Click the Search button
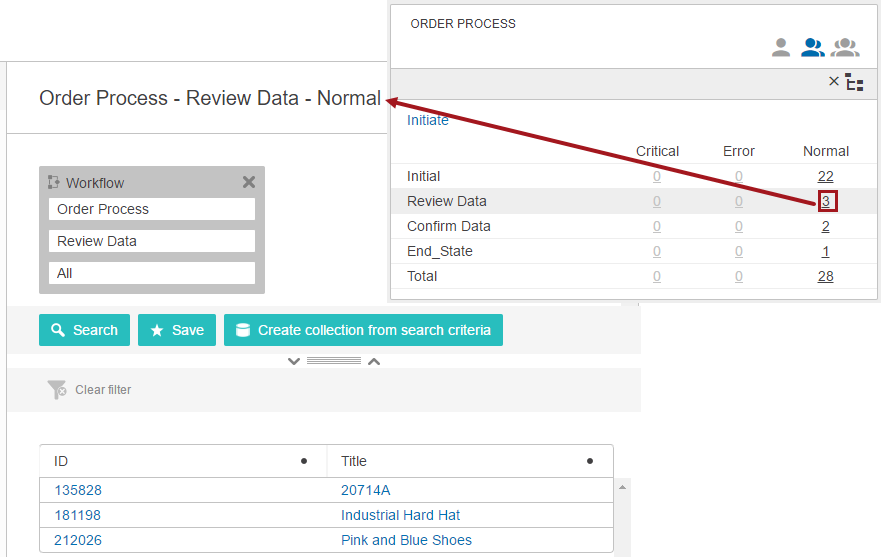Image resolution: width=881 pixels, height=557 pixels. pos(84,330)
